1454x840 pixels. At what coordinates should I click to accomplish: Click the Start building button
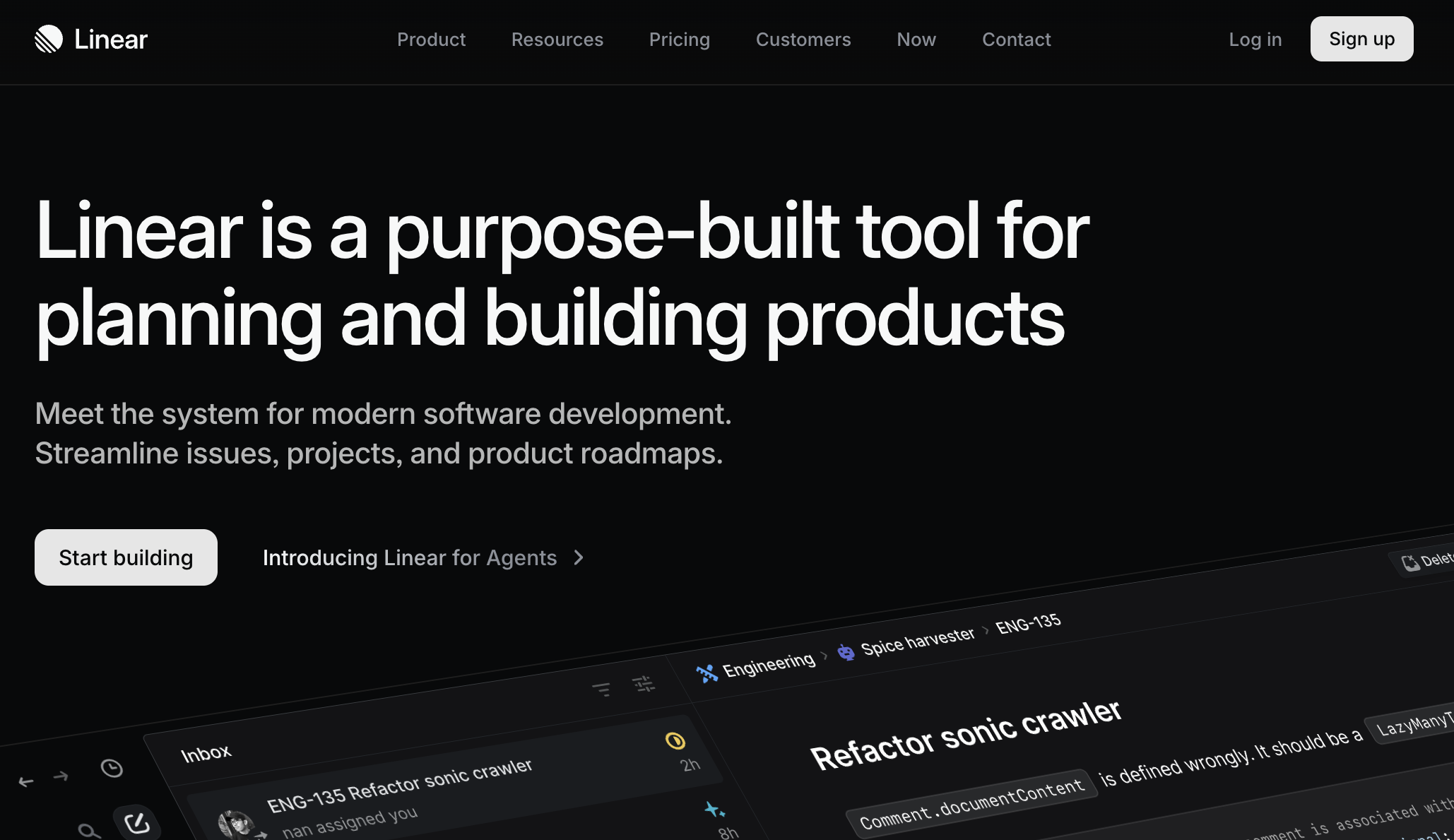click(126, 557)
